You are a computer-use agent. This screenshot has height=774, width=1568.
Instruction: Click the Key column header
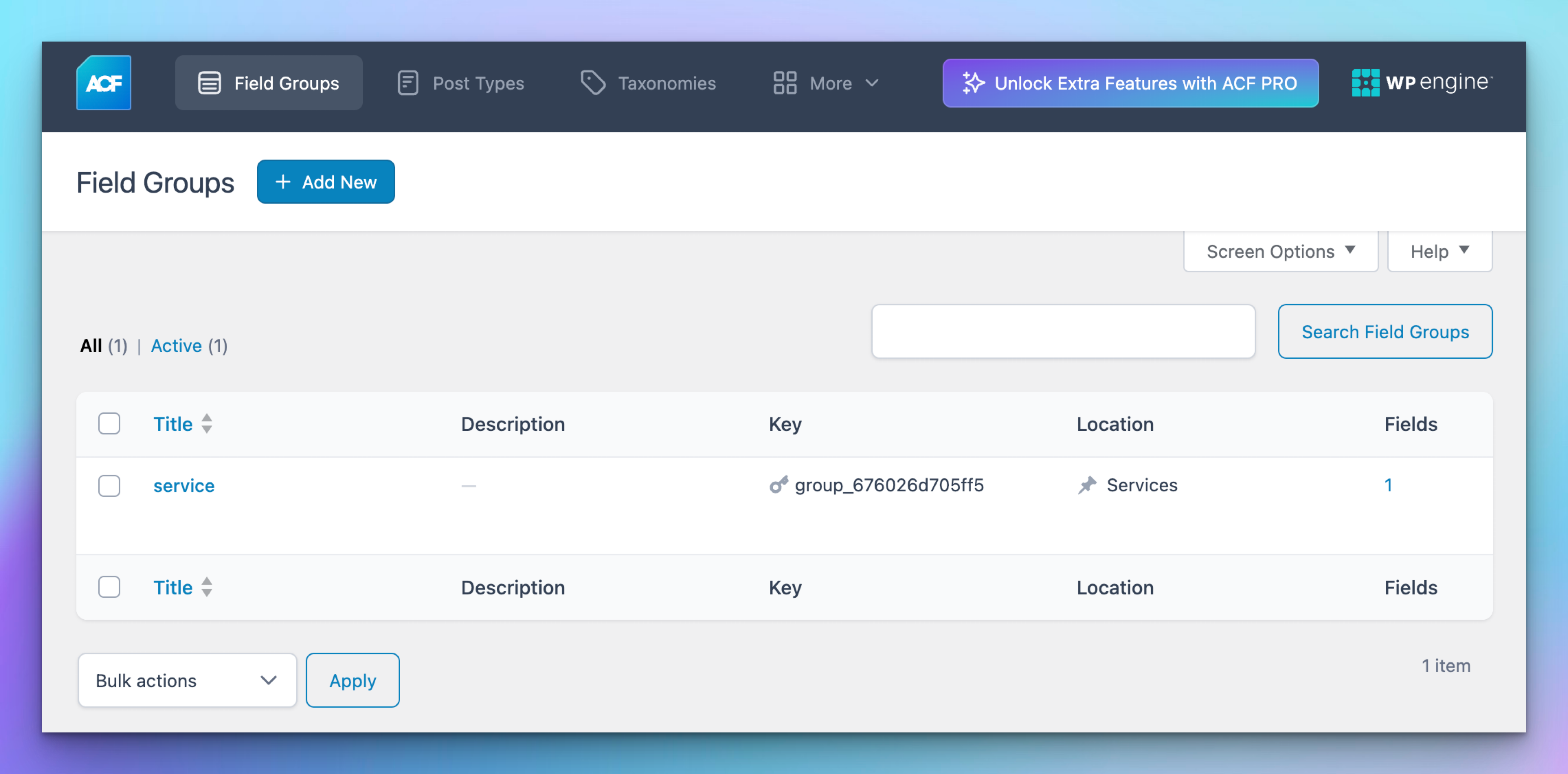[785, 424]
